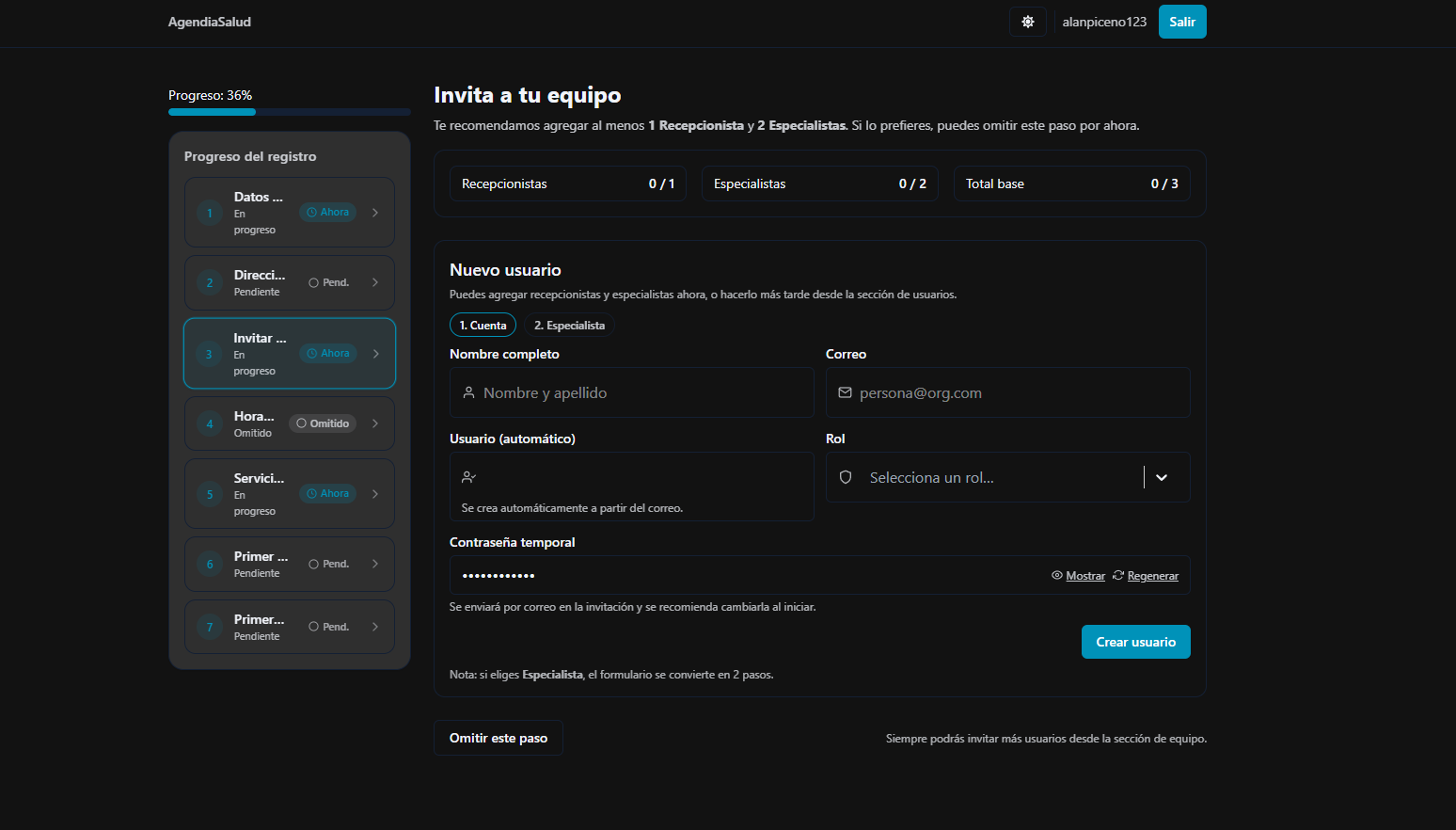Click the Pend. status indicator on step 2
1456x830 pixels.
[328, 282]
